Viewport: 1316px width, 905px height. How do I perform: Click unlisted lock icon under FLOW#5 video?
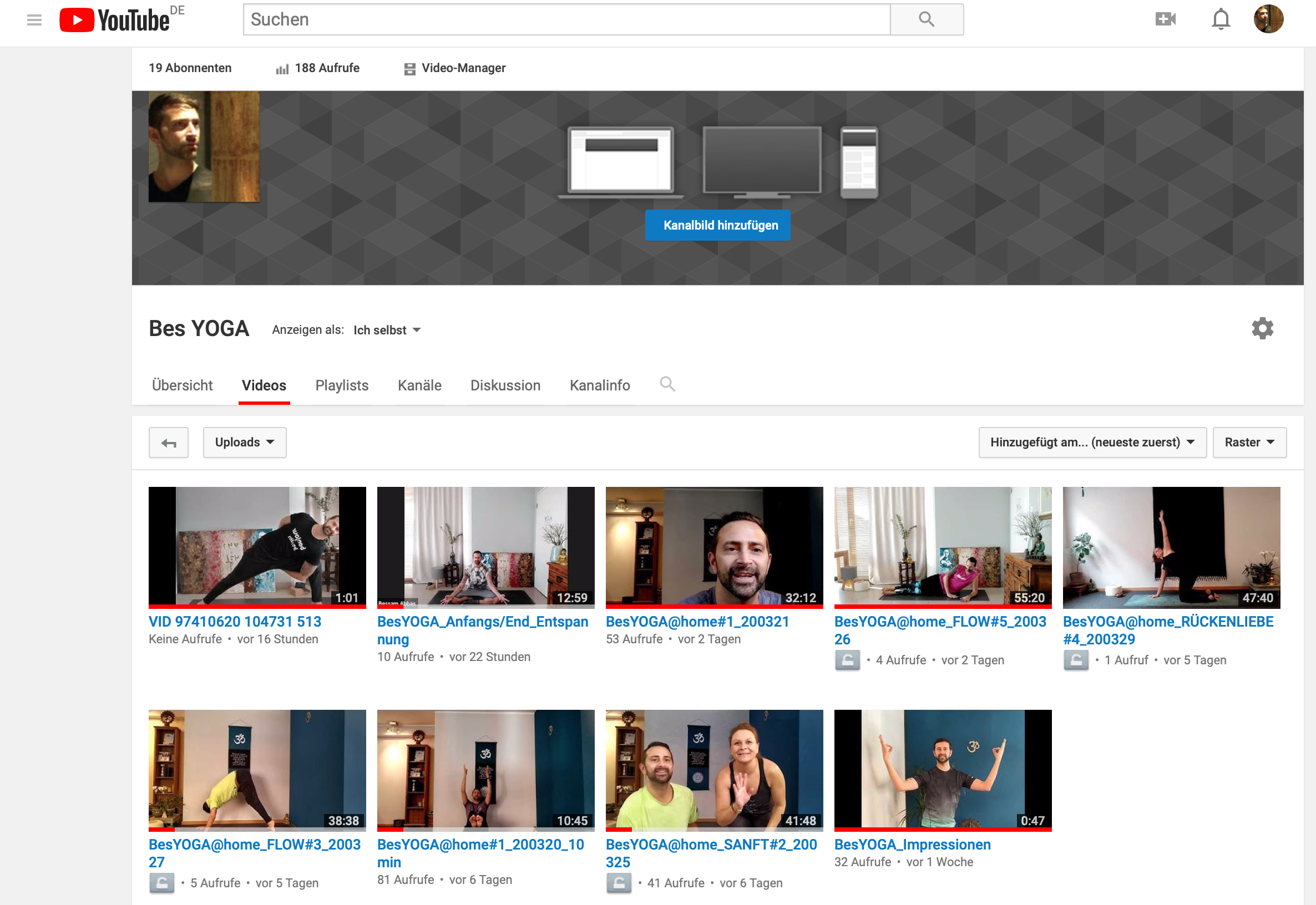tap(847, 660)
